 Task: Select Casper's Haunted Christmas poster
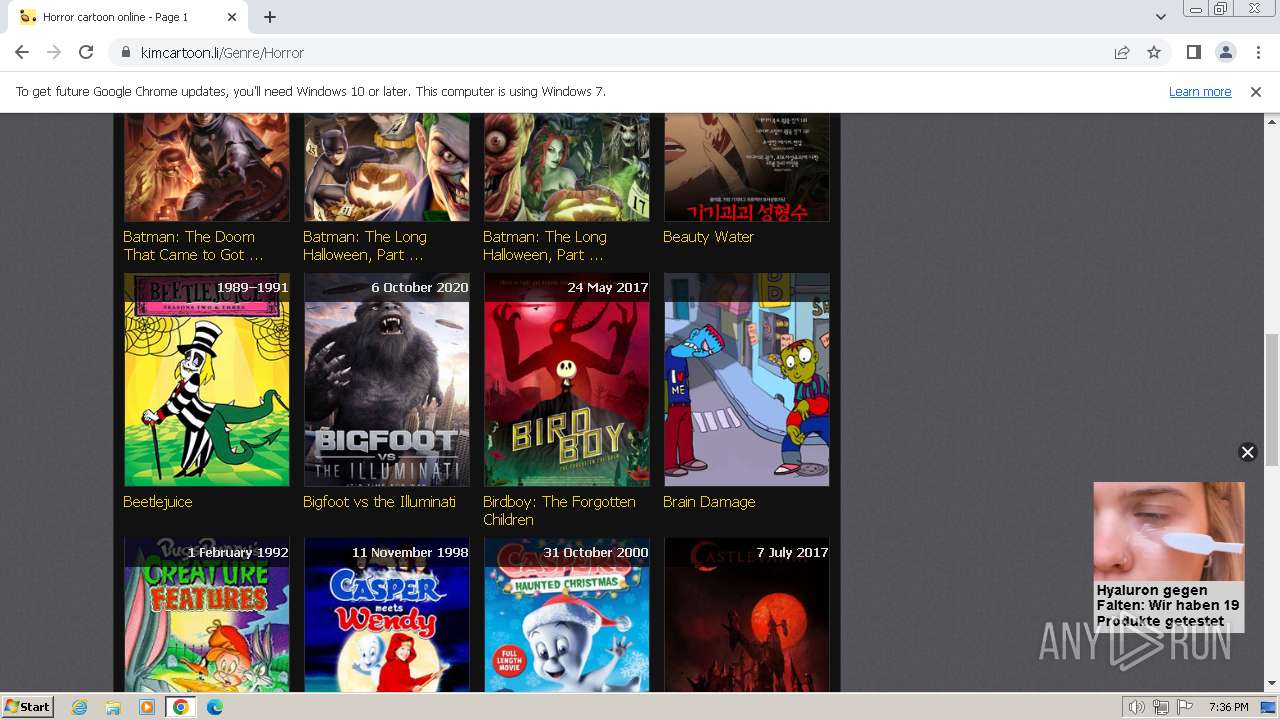(x=567, y=615)
